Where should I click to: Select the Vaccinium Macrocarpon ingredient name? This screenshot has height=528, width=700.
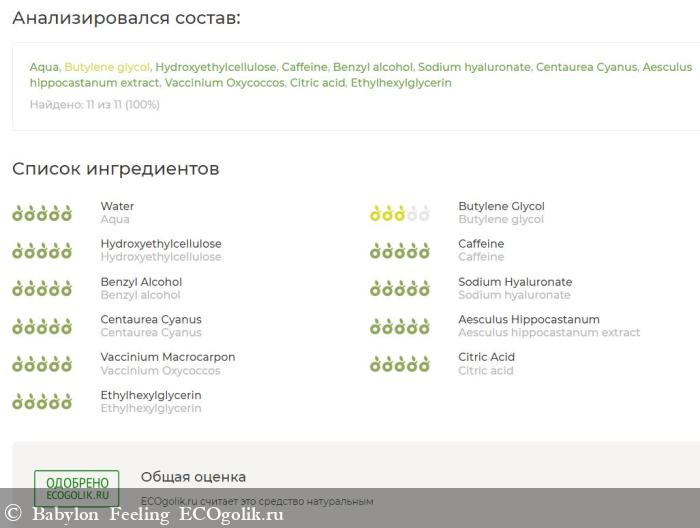click(x=167, y=357)
